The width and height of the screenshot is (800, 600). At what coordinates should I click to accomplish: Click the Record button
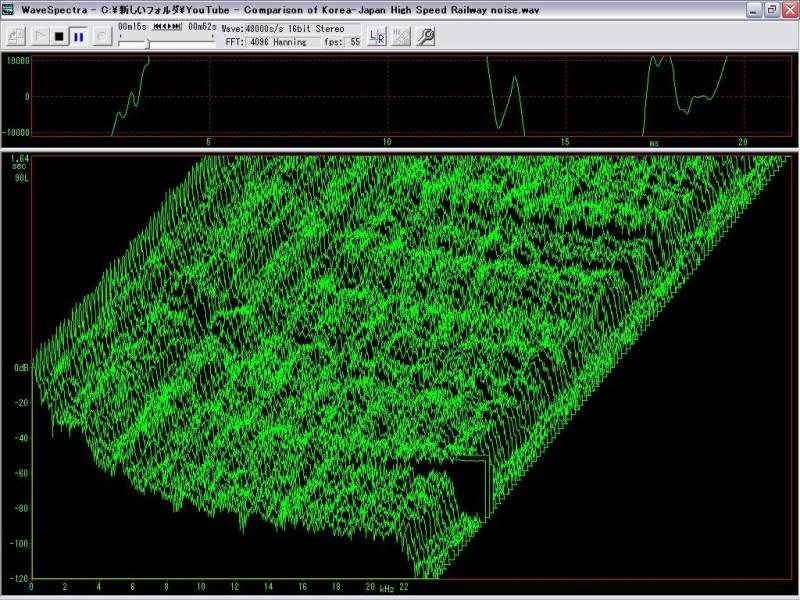click(x=102, y=37)
